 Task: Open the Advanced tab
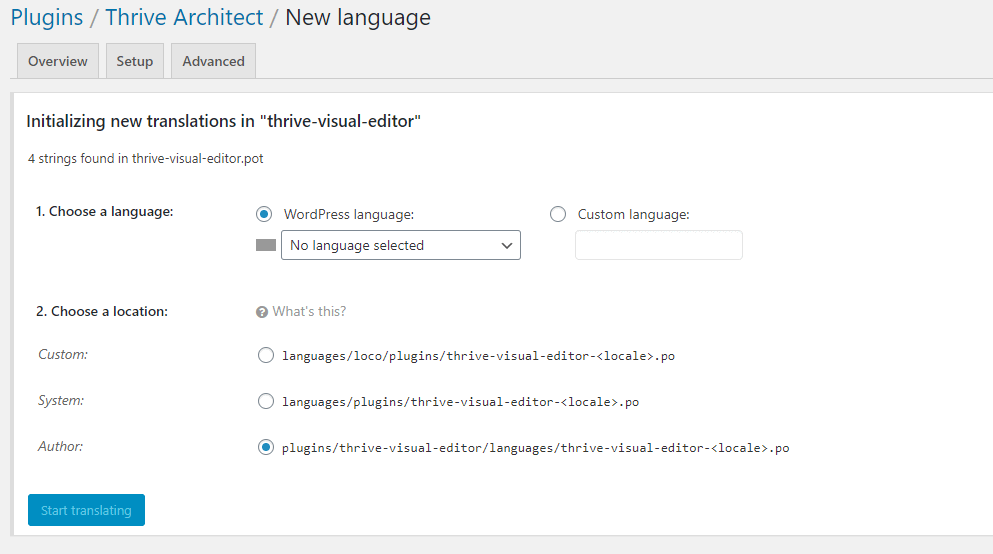pyautogui.click(x=213, y=61)
